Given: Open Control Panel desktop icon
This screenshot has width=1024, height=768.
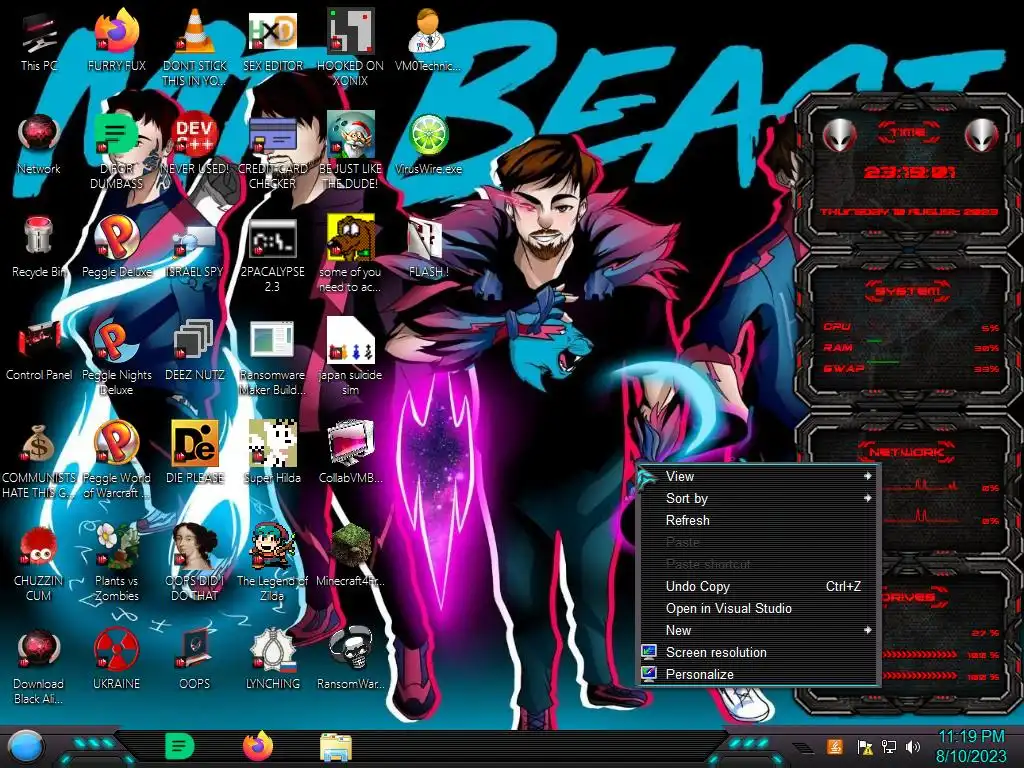Looking at the screenshot, I should 39,350.
